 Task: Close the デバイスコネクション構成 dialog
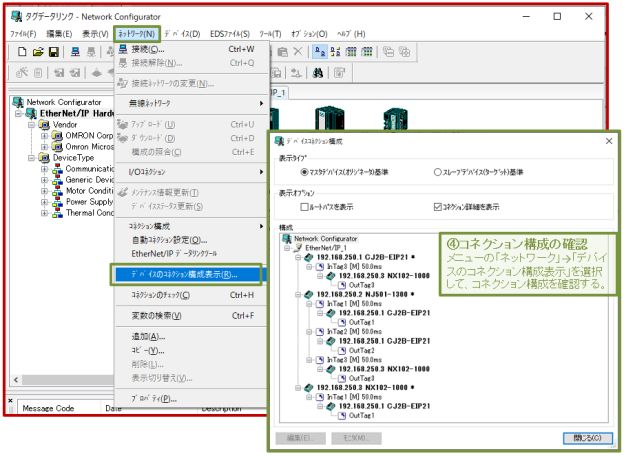tap(609, 141)
